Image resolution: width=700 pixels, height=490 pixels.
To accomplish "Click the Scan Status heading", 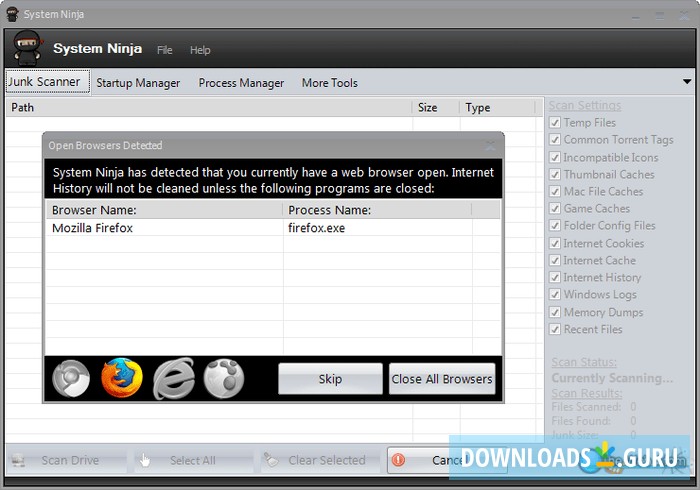I will [x=584, y=362].
